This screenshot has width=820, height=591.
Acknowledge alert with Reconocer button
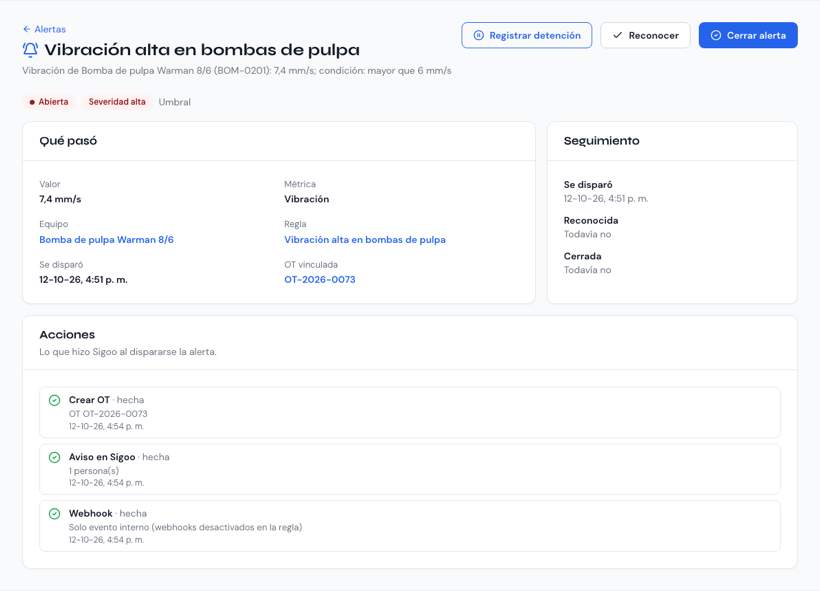pyautogui.click(x=645, y=35)
